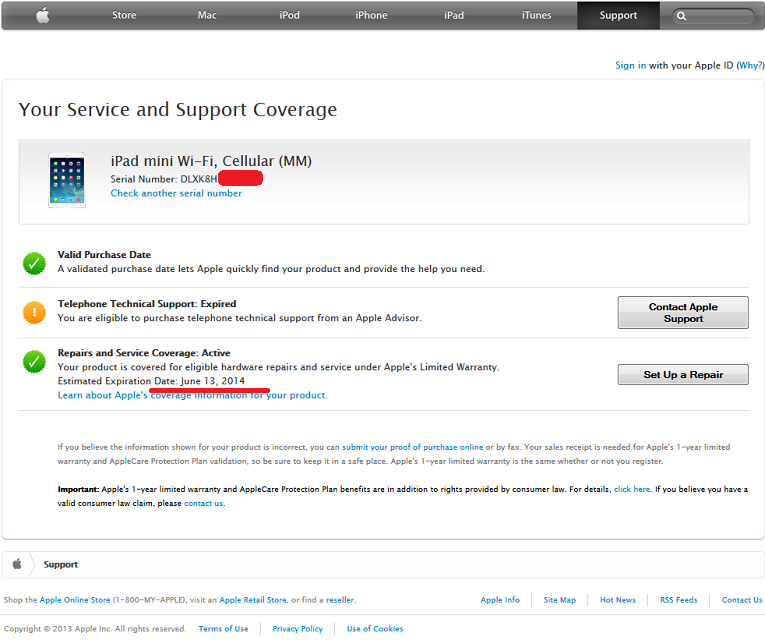Click Support in the breadcrumb bar
This screenshot has width=765, height=640.
click(60, 564)
